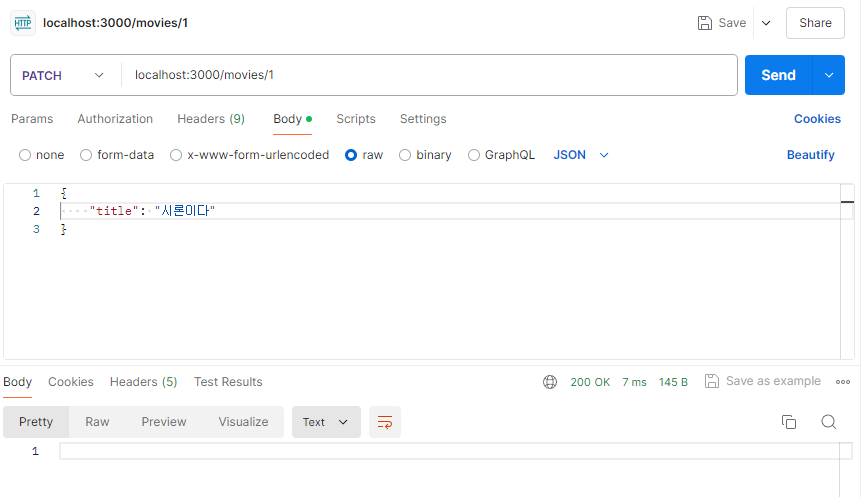
Task: Switch to the Authorization tab
Action: click(x=115, y=119)
